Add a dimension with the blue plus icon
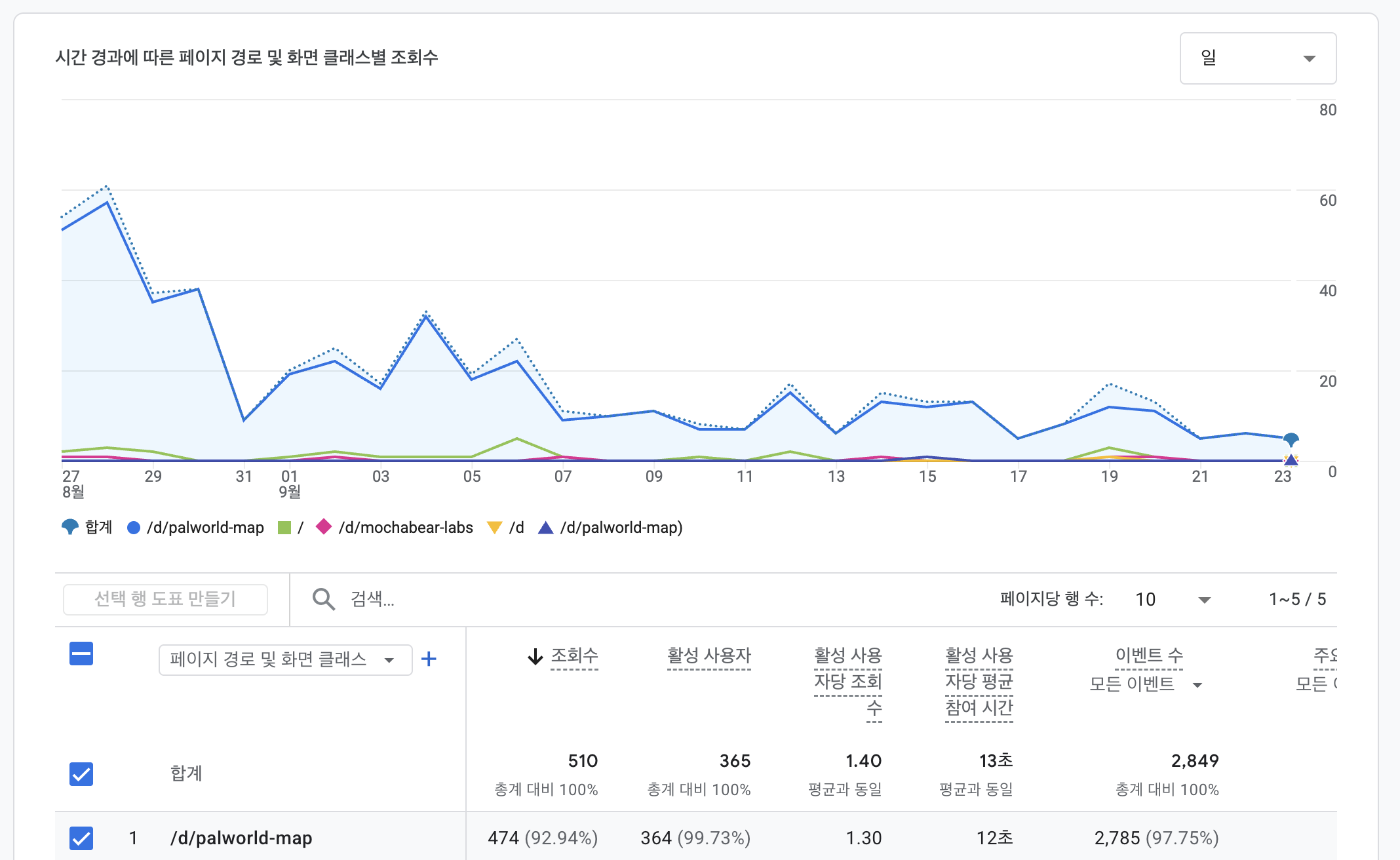Image resolution: width=1400 pixels, height=860 pixels. [x=429, y=659]
